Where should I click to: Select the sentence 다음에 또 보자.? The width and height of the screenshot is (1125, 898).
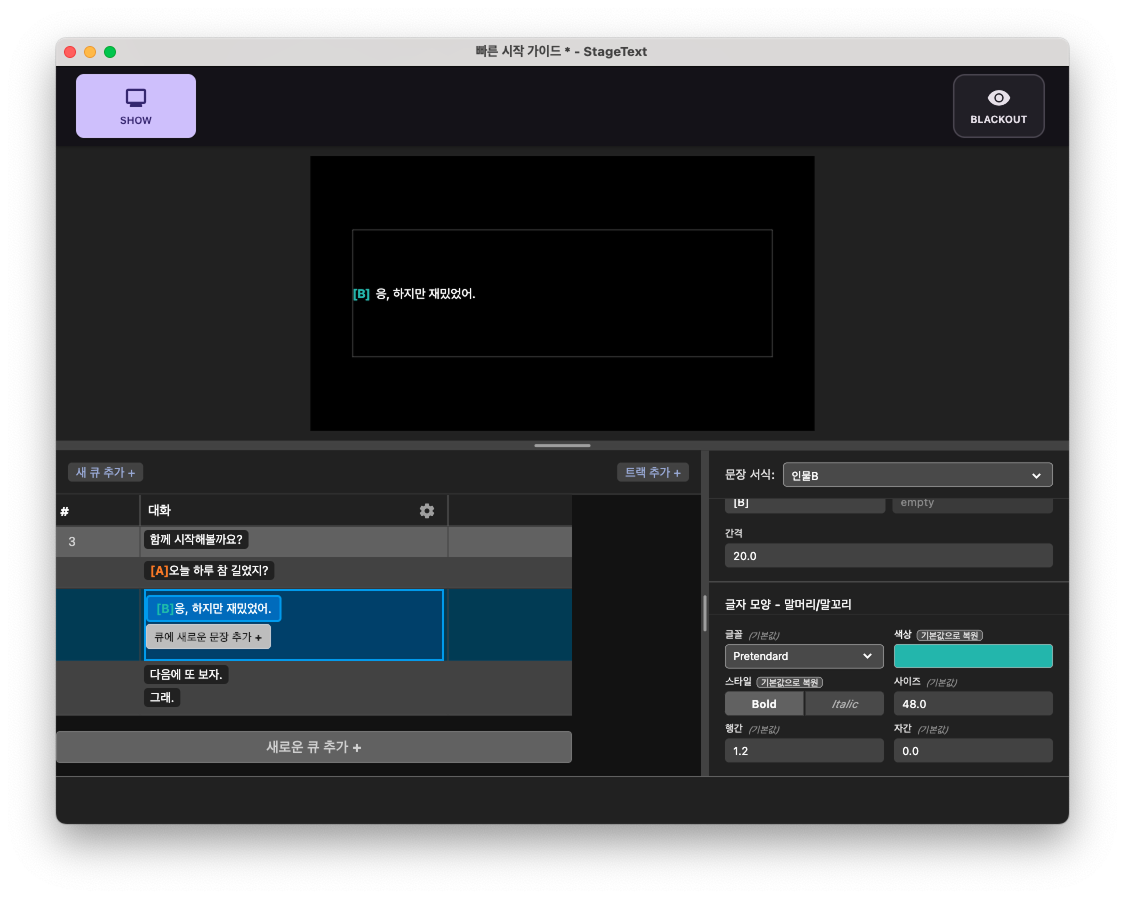pyautogui.click(x=186, y=674)
